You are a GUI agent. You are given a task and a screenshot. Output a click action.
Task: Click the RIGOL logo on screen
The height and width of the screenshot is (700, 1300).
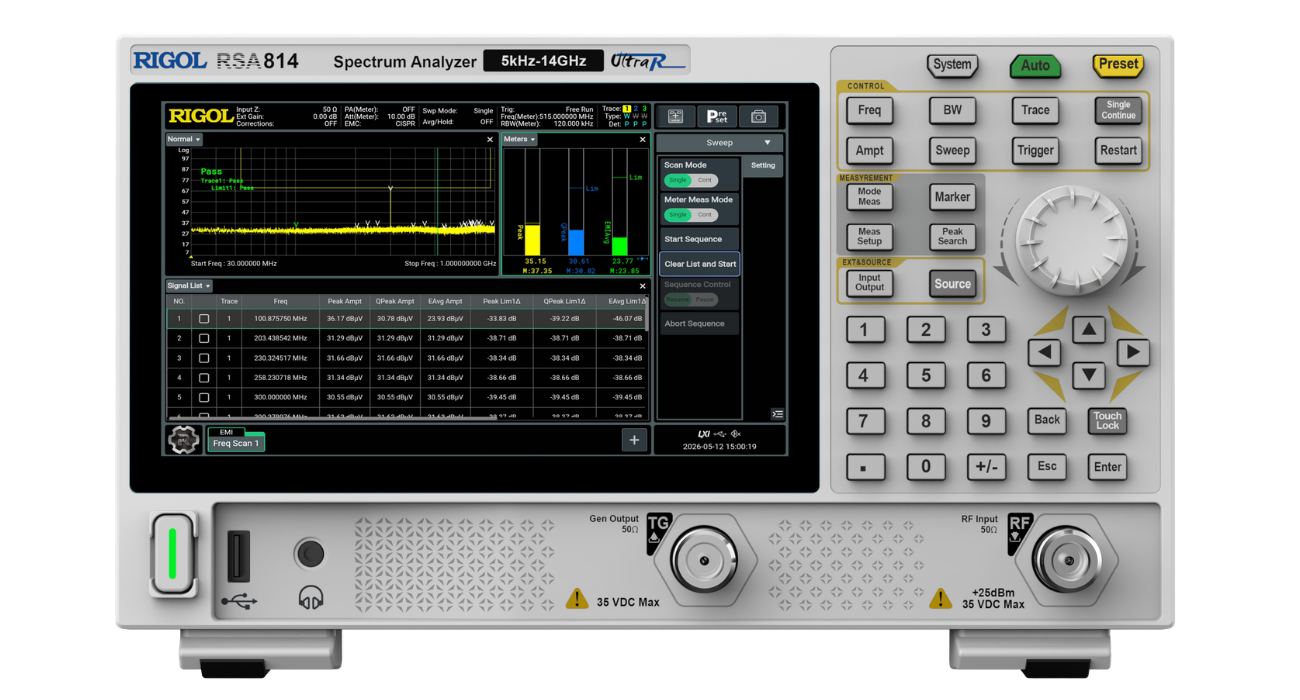click(x=200, y=116)
